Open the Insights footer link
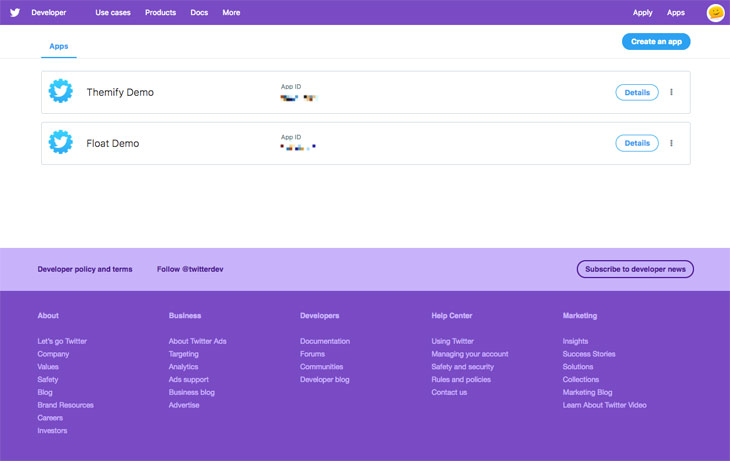730x461 pixels. (x=575, y=341)
